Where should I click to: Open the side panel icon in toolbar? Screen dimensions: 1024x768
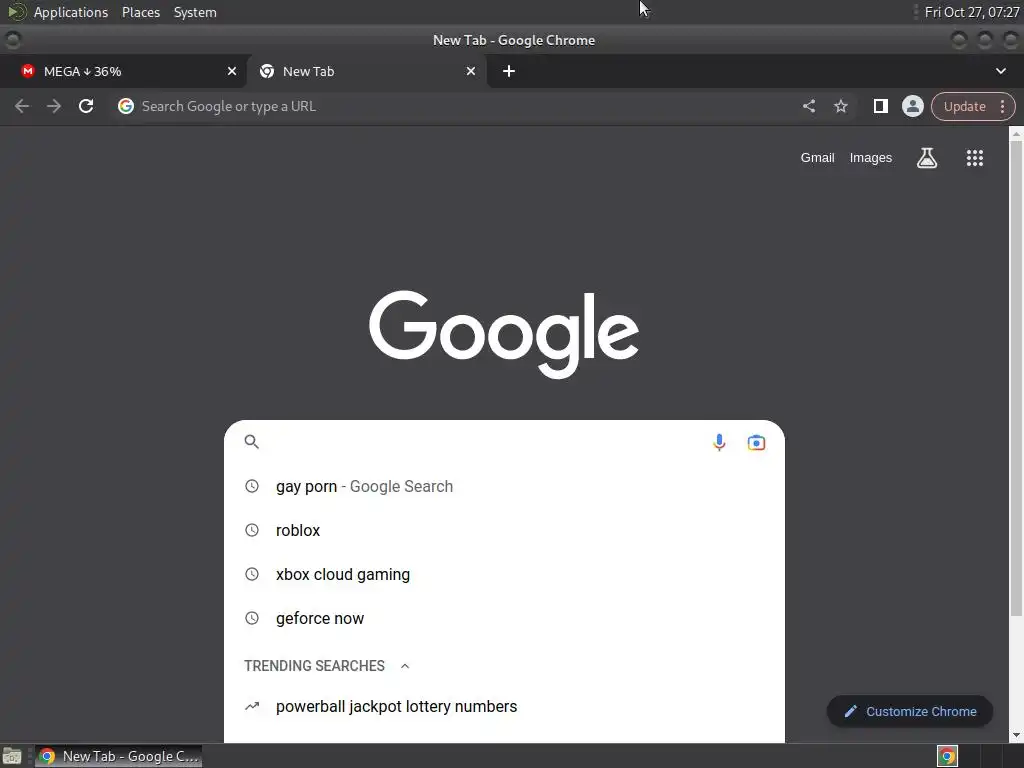click(x=880, y=106)
